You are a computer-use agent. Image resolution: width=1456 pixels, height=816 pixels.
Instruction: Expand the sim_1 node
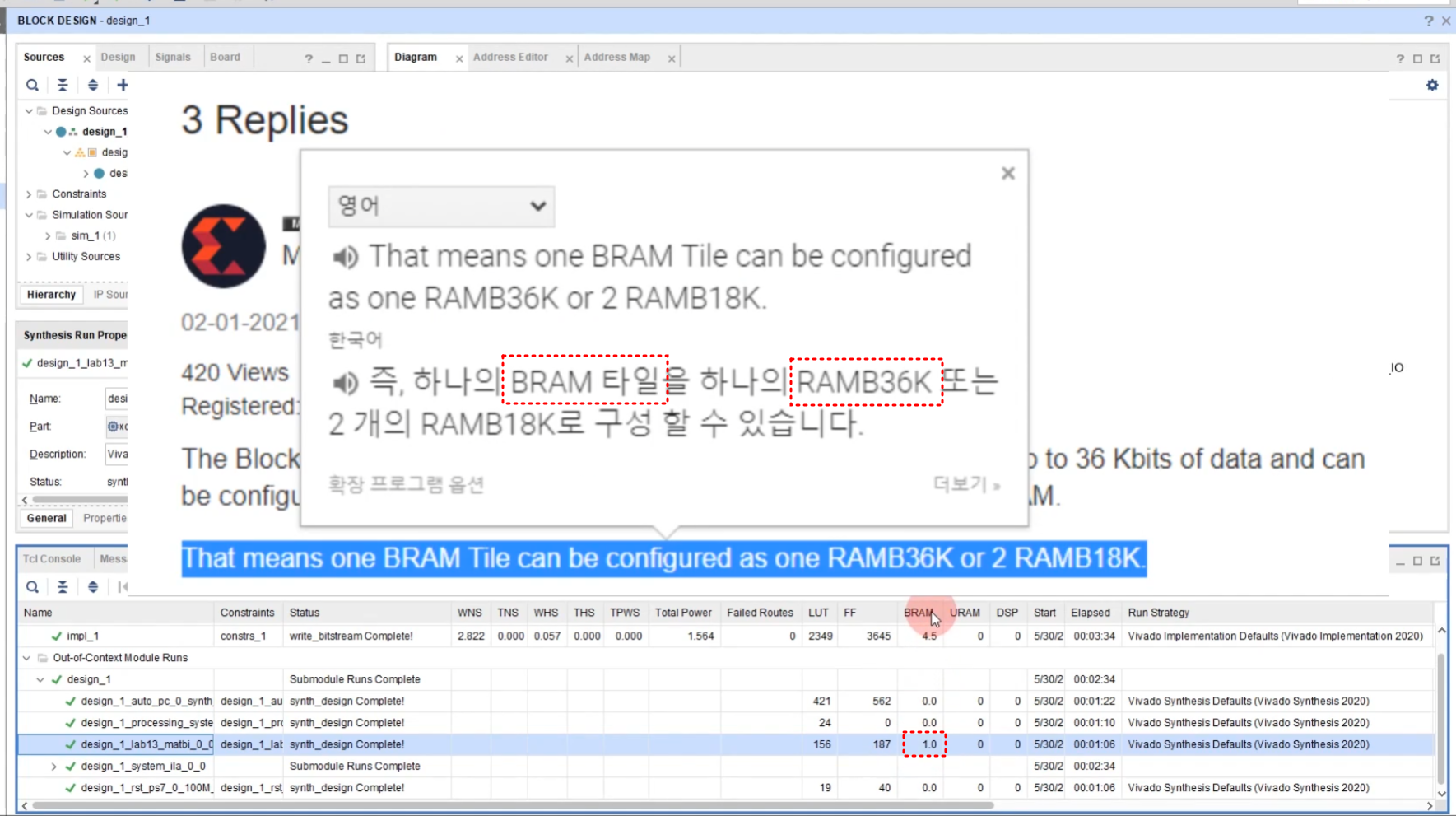48,235
